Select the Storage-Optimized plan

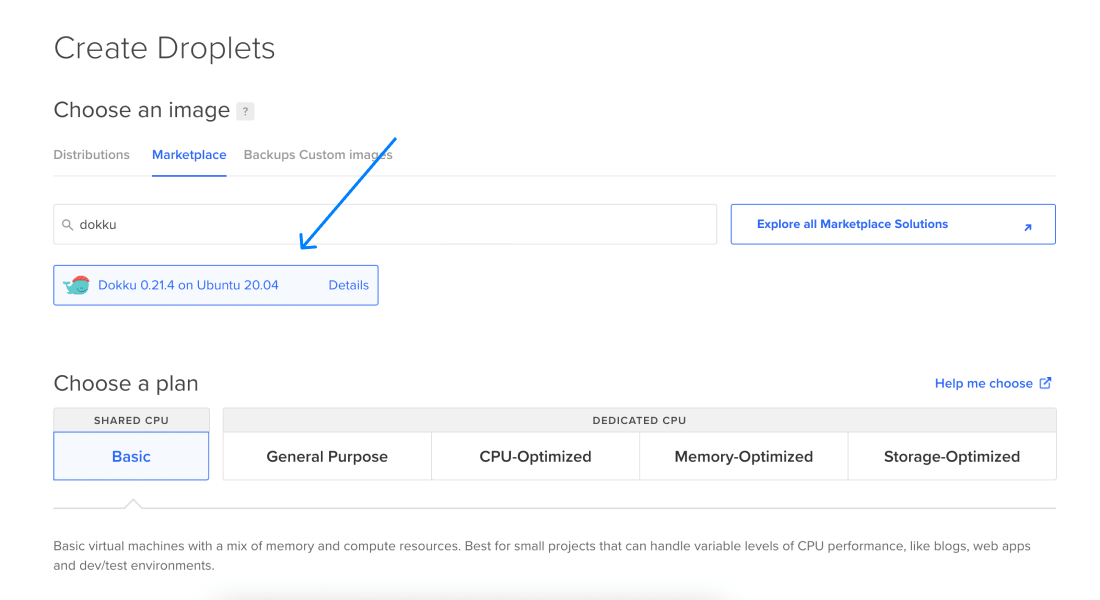coord(951,456)
